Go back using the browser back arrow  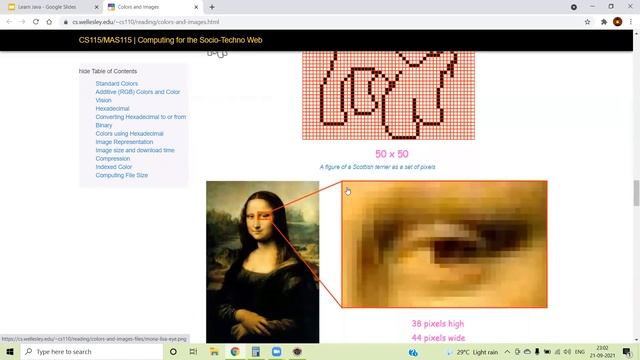[9, 22]
